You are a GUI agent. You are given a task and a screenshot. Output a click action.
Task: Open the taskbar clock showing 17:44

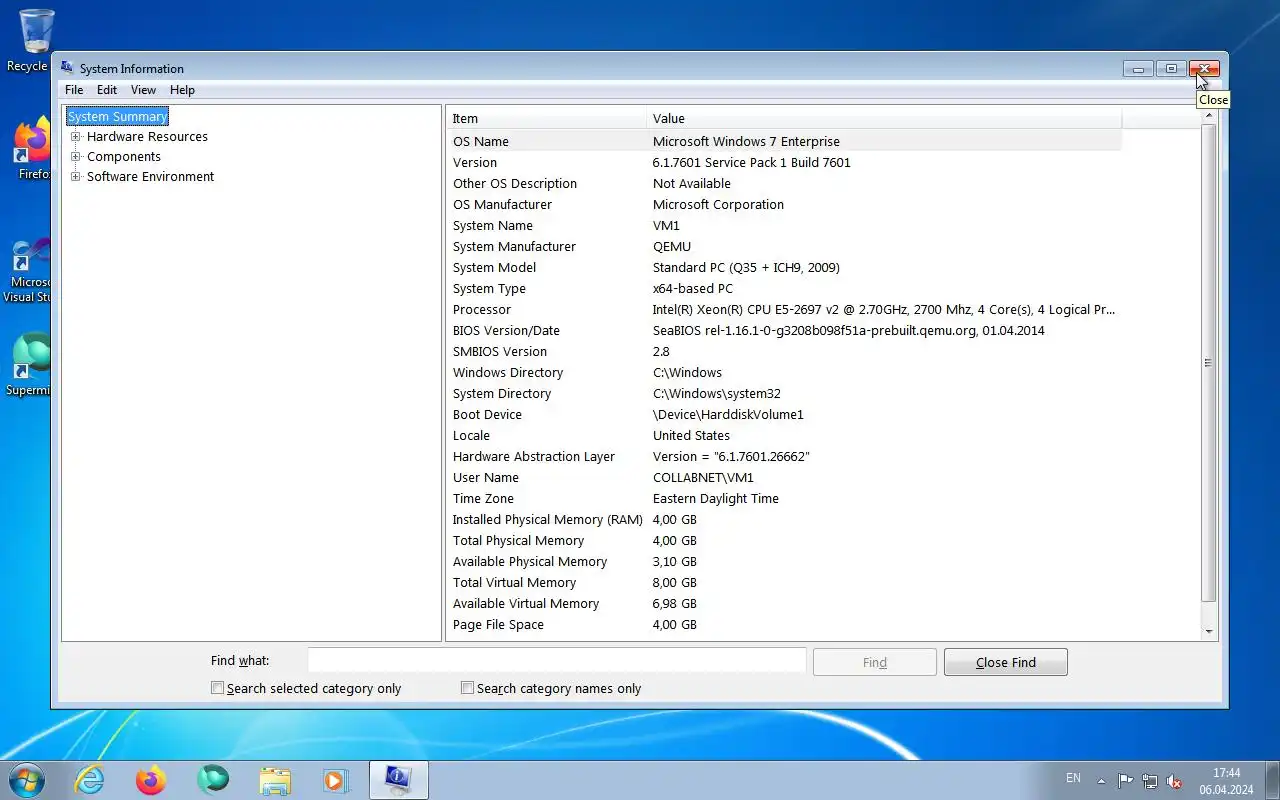[x=1226, y=781]
